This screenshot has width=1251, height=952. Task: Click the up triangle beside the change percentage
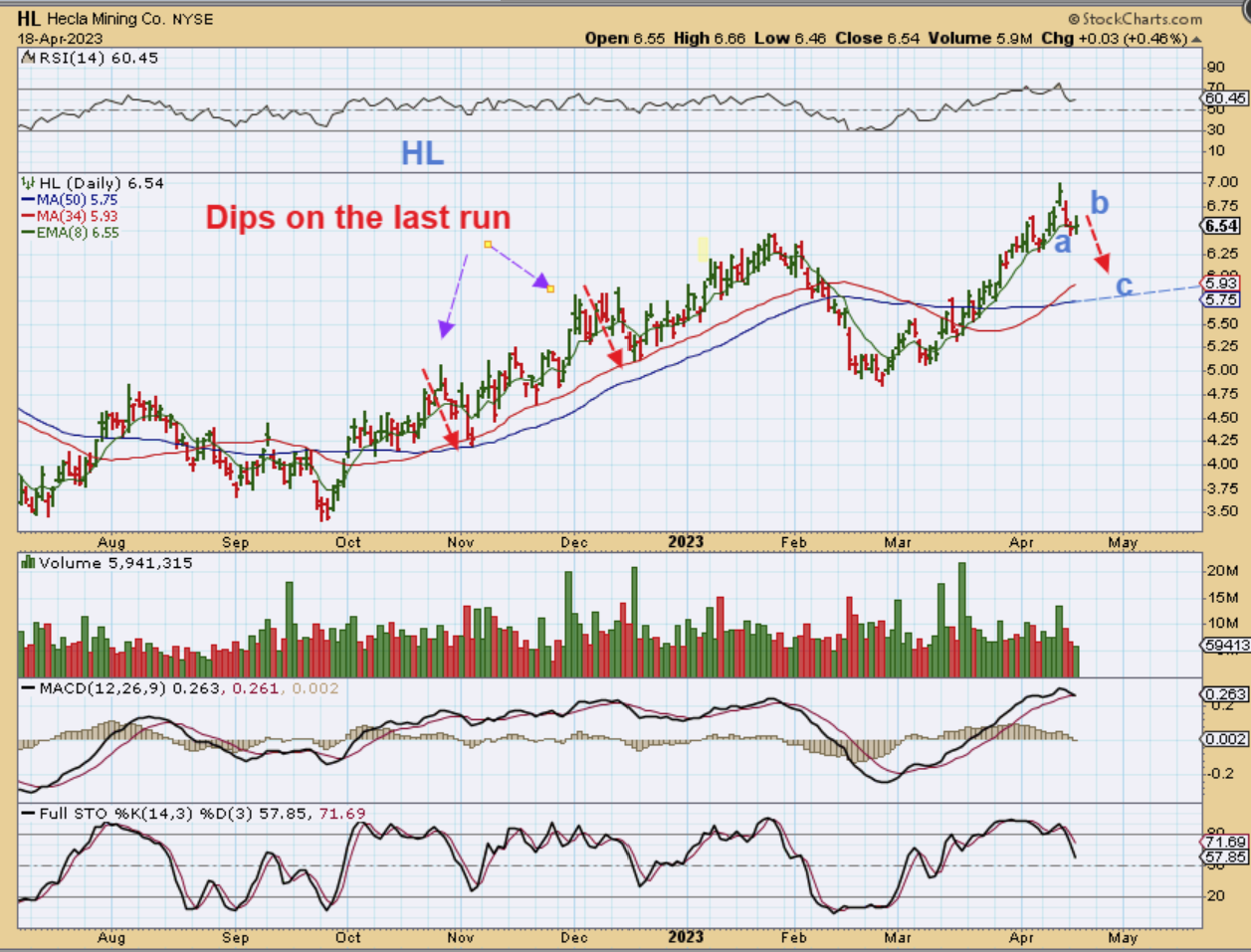tap(1196, 39)
